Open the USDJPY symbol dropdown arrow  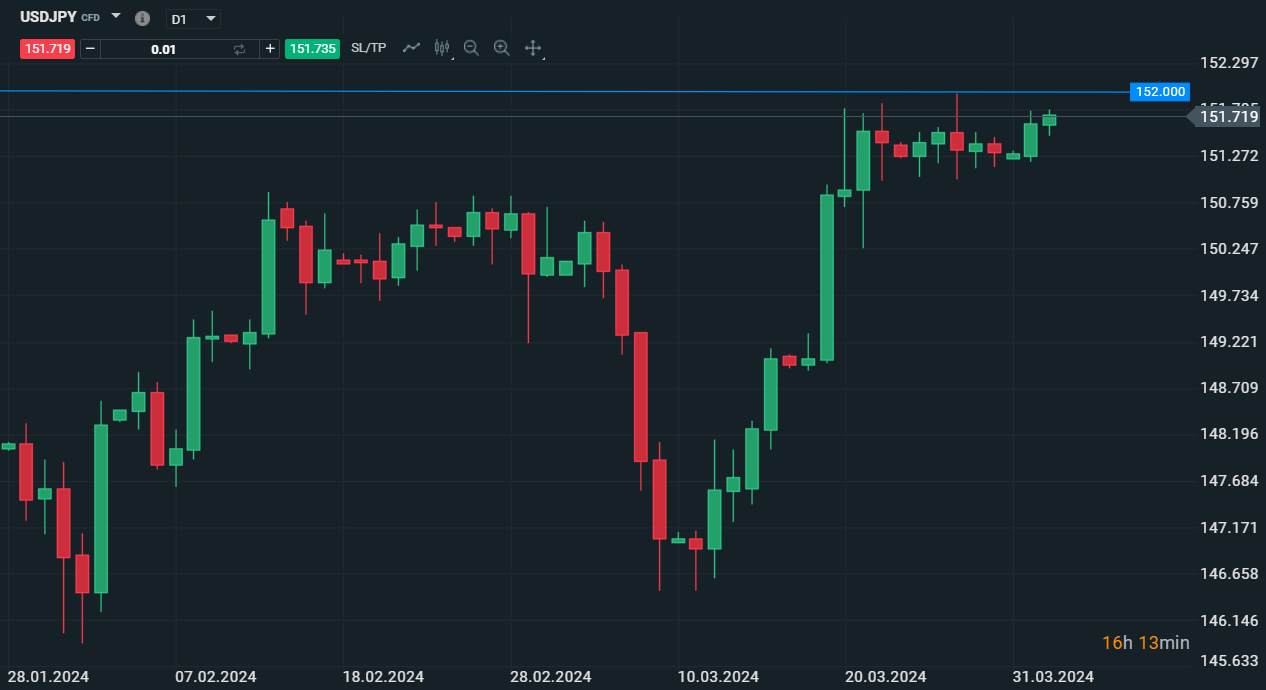(116, 16)
